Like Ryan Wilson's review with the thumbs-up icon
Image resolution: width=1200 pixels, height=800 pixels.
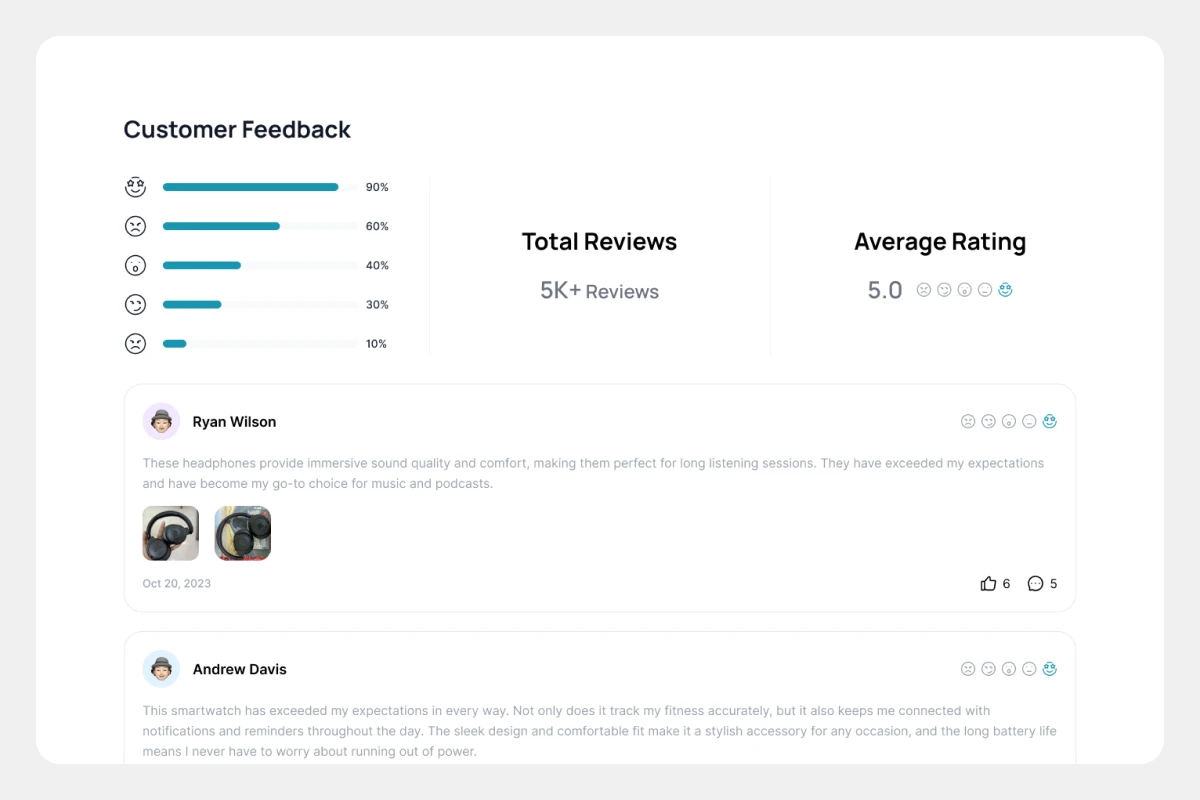988,583
